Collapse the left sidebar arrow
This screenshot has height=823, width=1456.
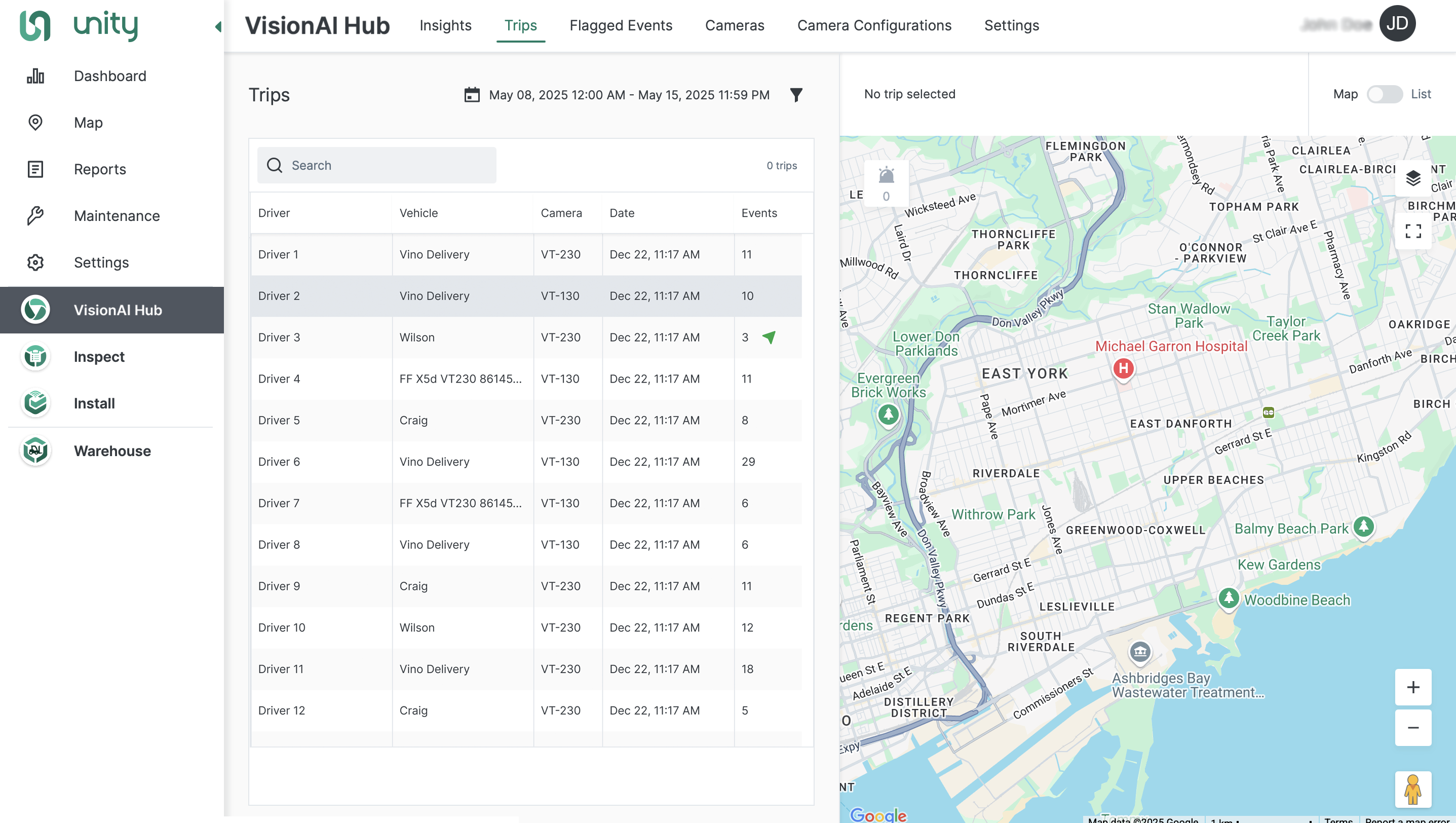[x=218, y=26]
